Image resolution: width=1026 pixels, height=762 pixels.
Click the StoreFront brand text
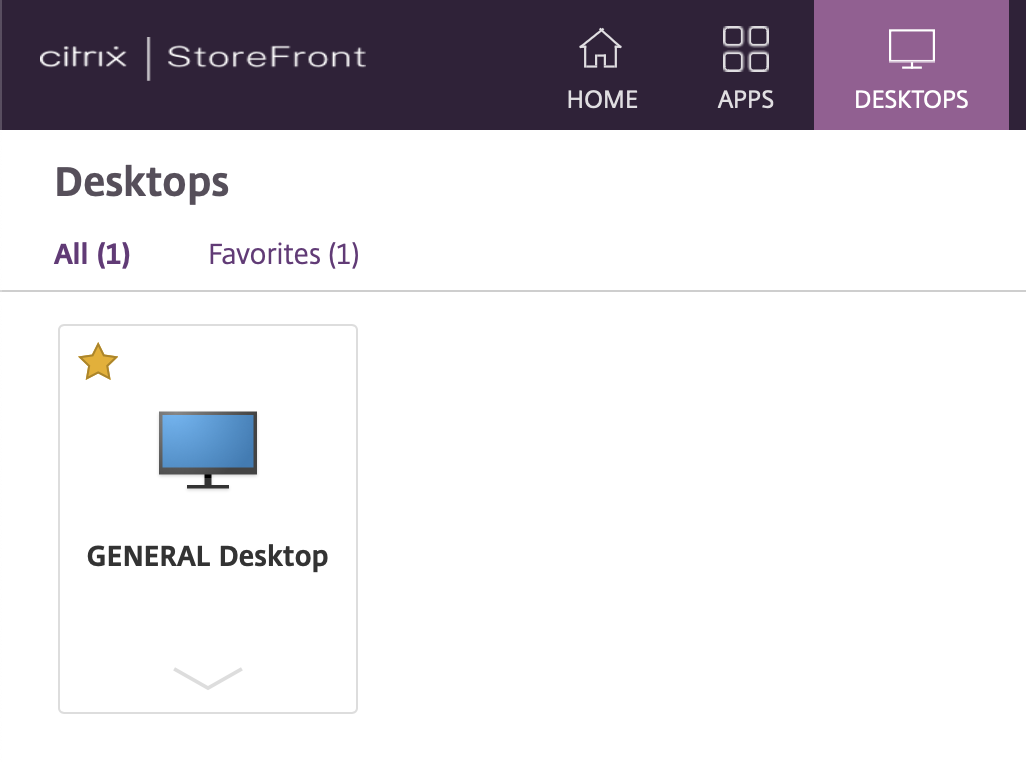point(266,57)
